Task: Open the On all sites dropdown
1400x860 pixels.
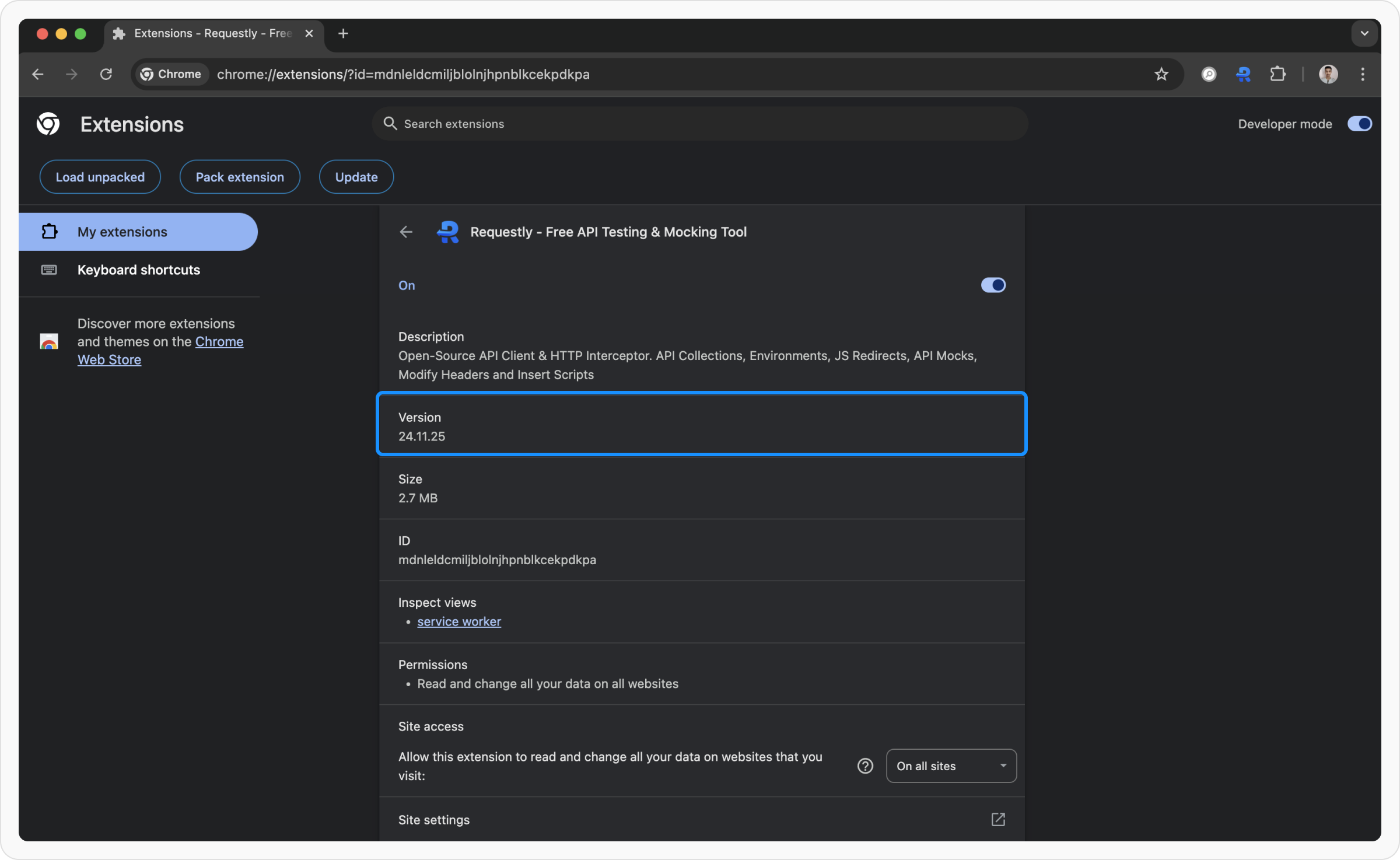Action: coord(951,765)
